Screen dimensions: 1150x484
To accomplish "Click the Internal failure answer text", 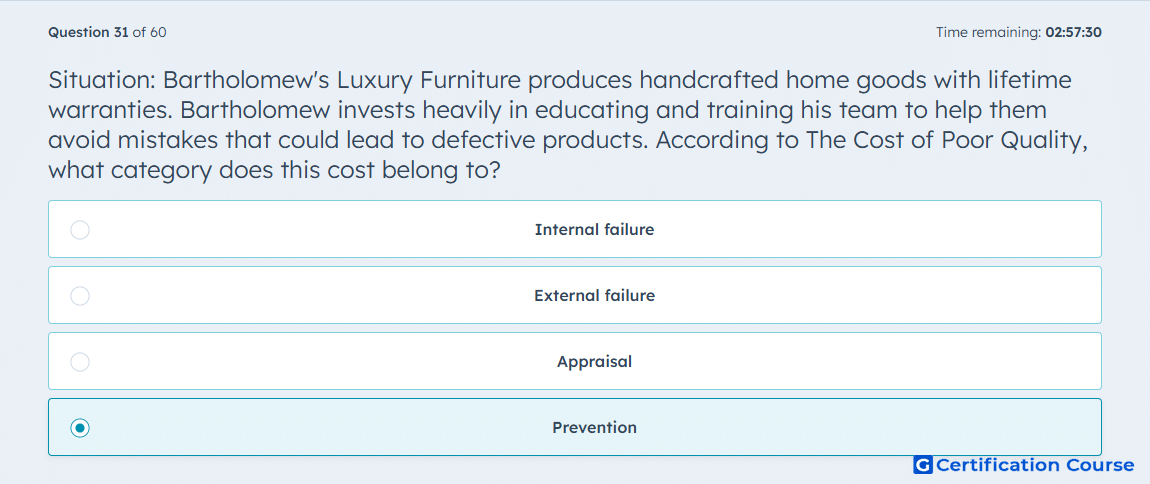I will (594, 230).
